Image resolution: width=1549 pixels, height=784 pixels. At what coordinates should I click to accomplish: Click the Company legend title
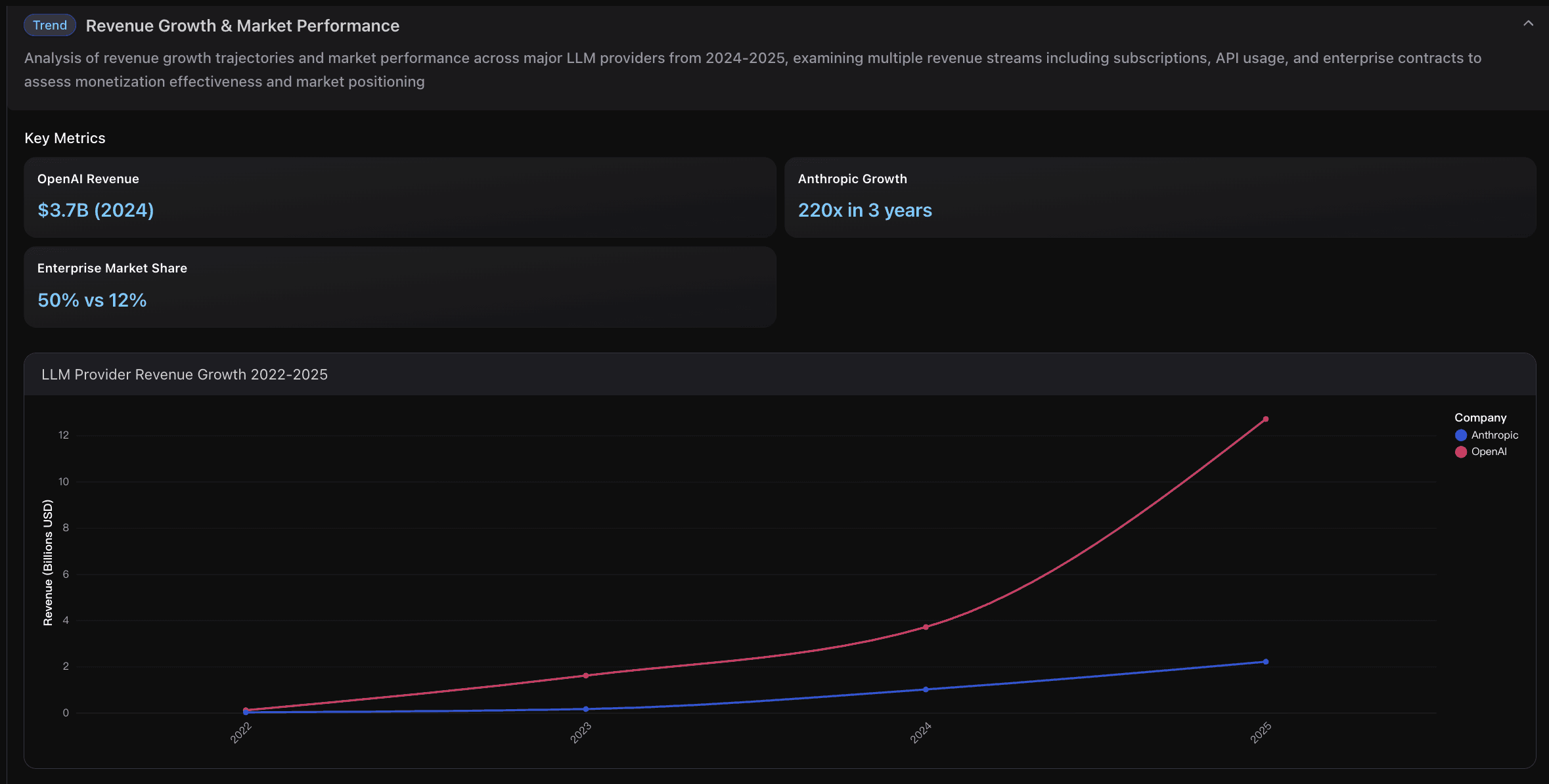pyautogui.click(x=1481, y=418)
